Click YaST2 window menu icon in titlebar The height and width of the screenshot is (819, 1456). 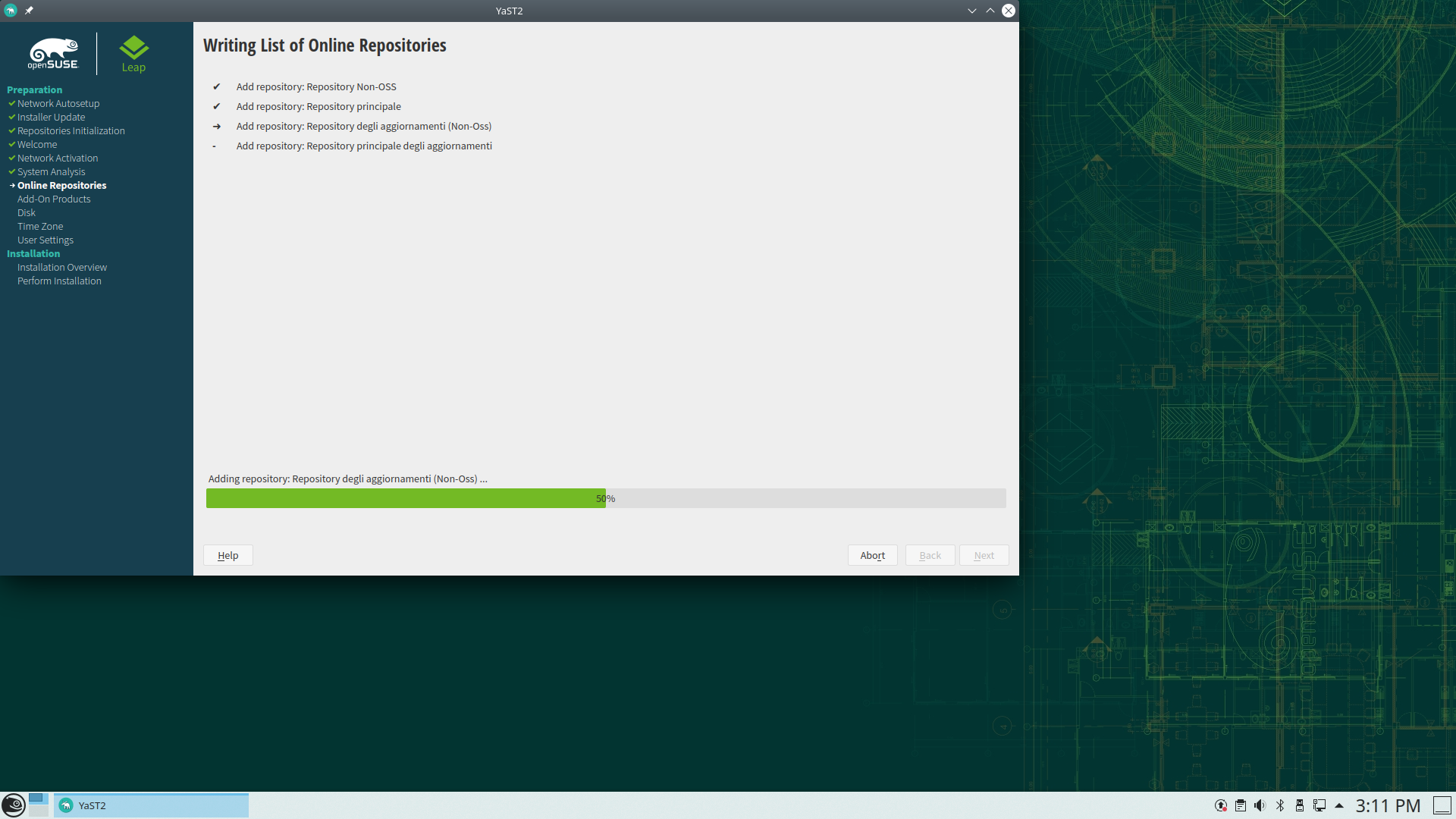point(11,11)
